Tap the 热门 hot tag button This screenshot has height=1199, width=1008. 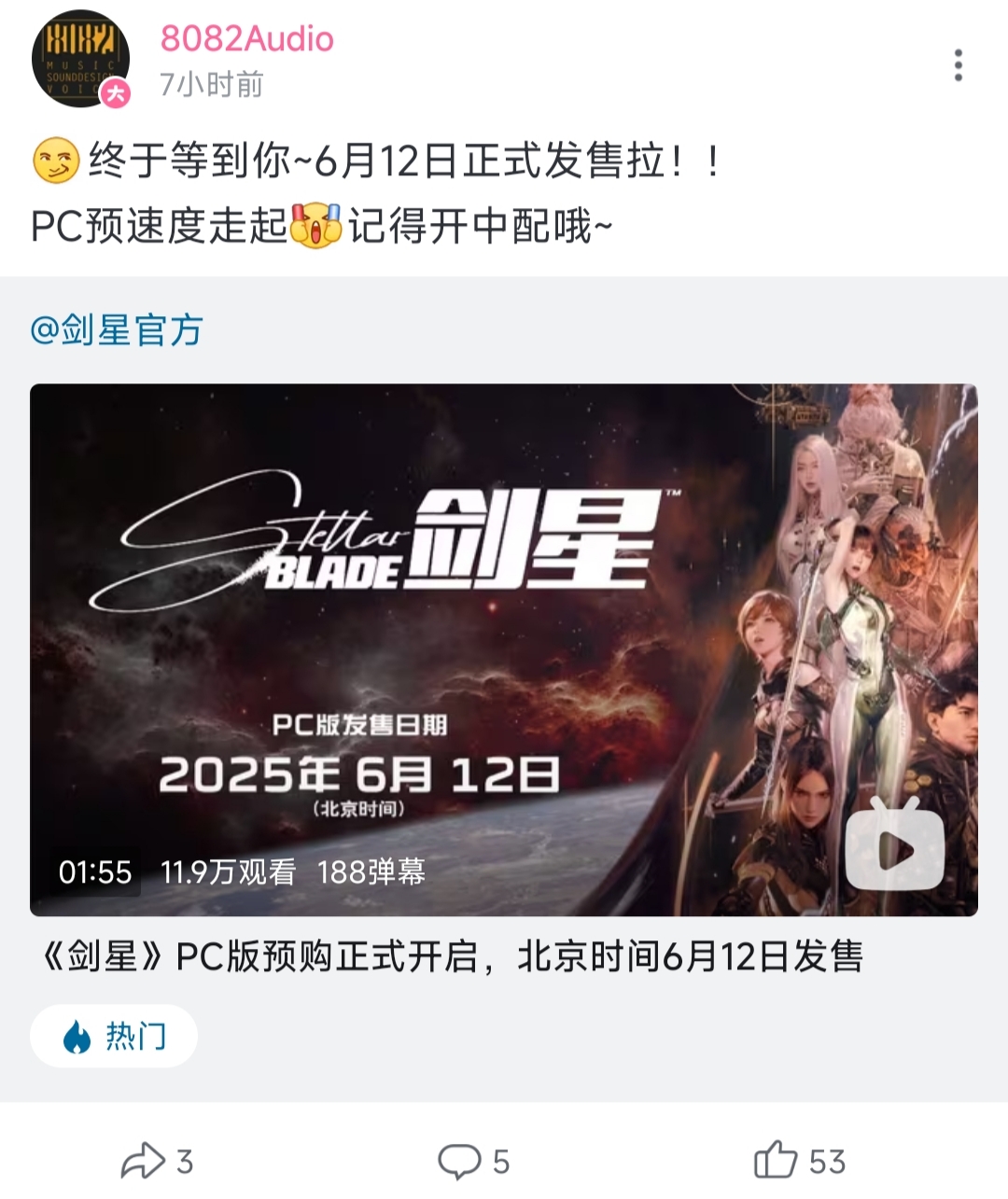pos(114,1036)
